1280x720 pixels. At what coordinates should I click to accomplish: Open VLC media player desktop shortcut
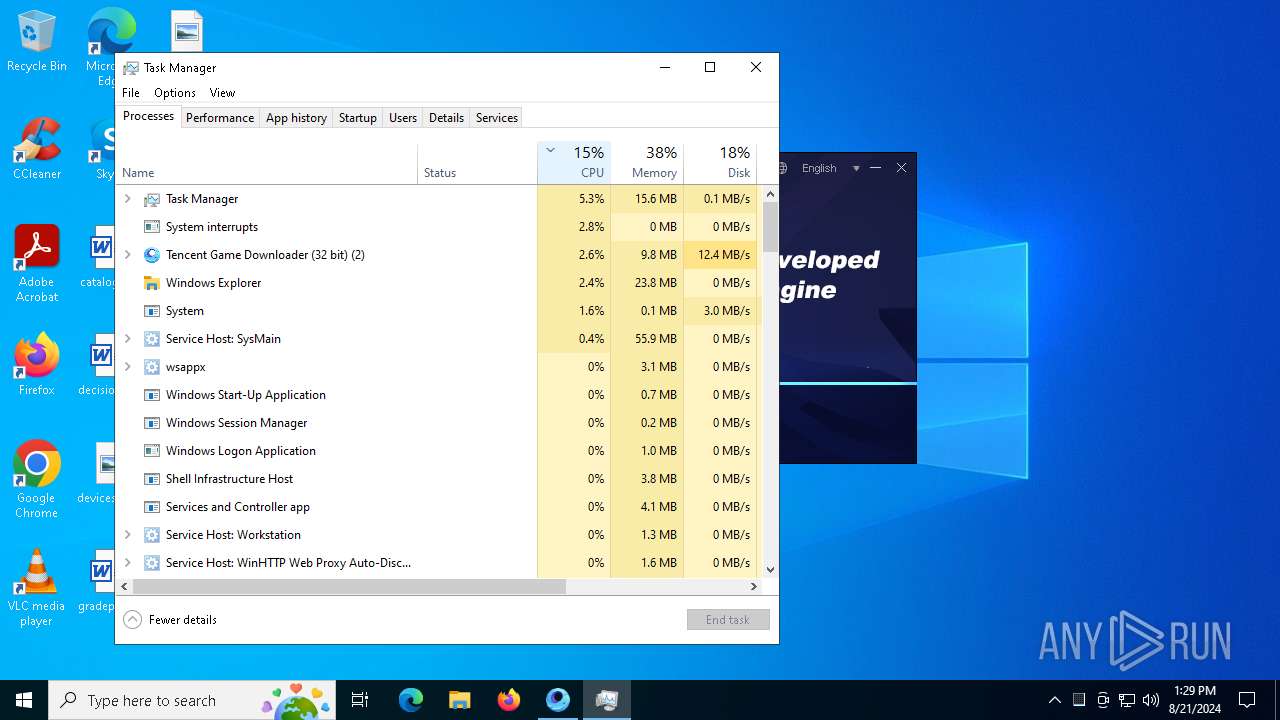37,588
